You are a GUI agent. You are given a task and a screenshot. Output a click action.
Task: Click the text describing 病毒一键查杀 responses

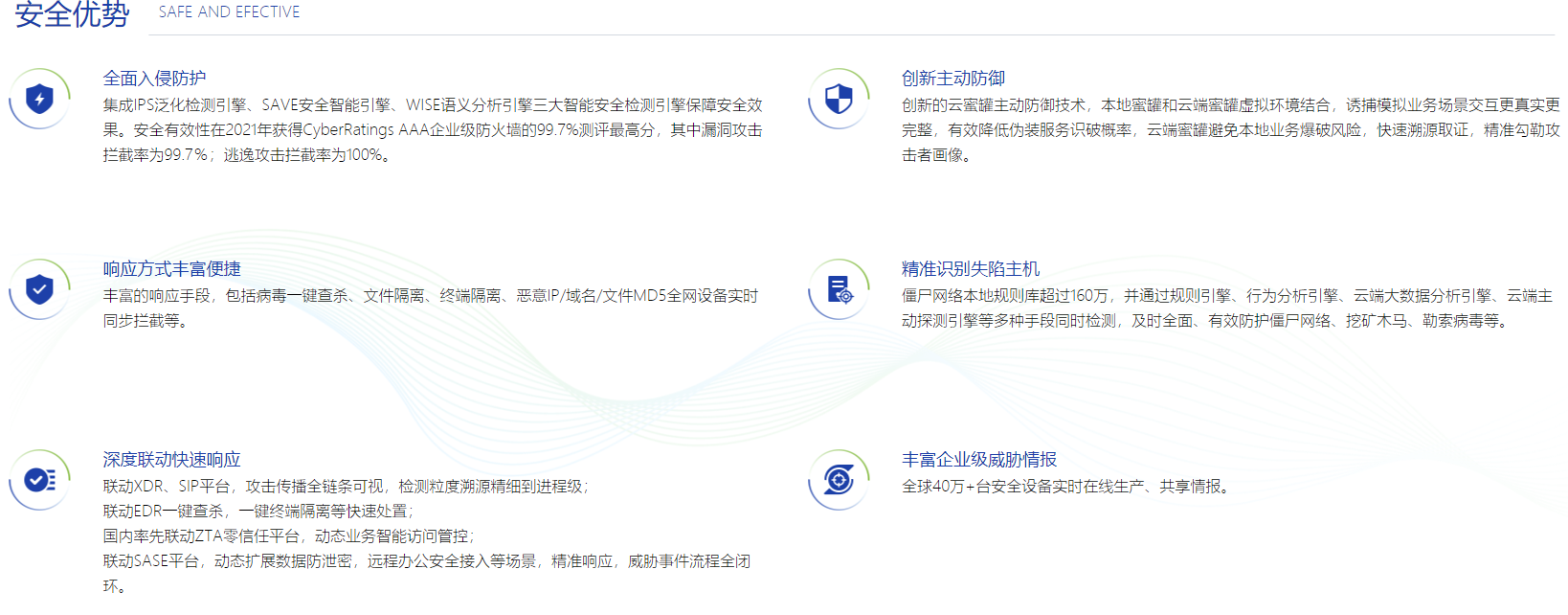431,308
